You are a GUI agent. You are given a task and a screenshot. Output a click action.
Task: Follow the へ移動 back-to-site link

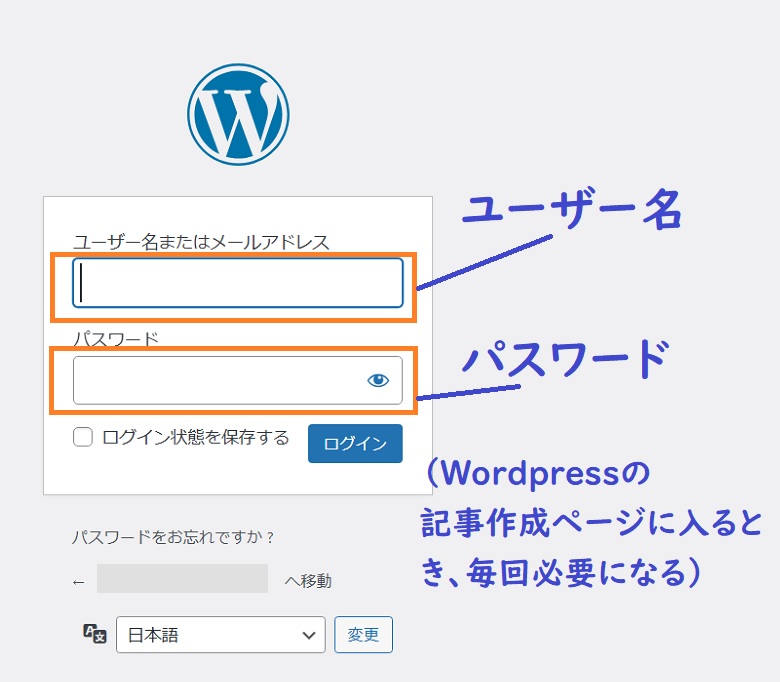[x=202, y=580]
